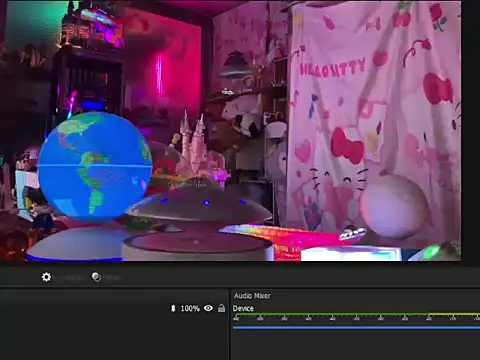Toggle source visibility with the eye icon

(x=208, y=308)
